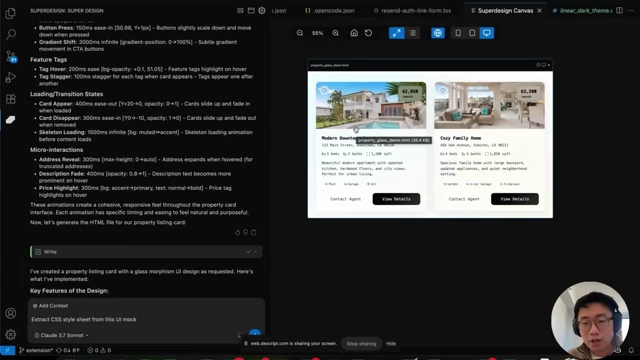This screenshot has height=360, width=640.
Task: Click the Cozy Family Home property photo
Action: pyautogui.click(x=489, y=105)
